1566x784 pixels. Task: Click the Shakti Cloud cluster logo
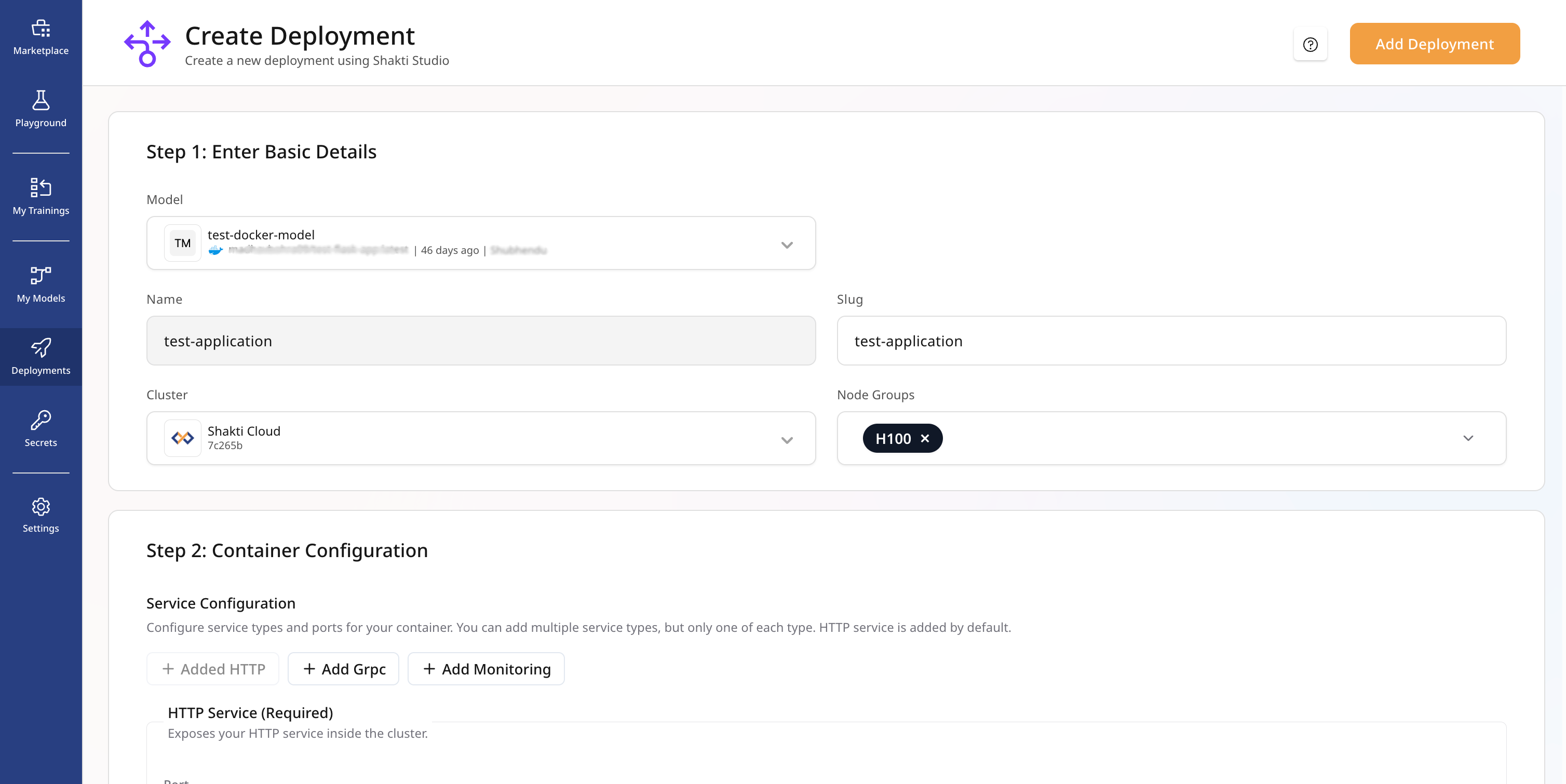tap(182, 438)
